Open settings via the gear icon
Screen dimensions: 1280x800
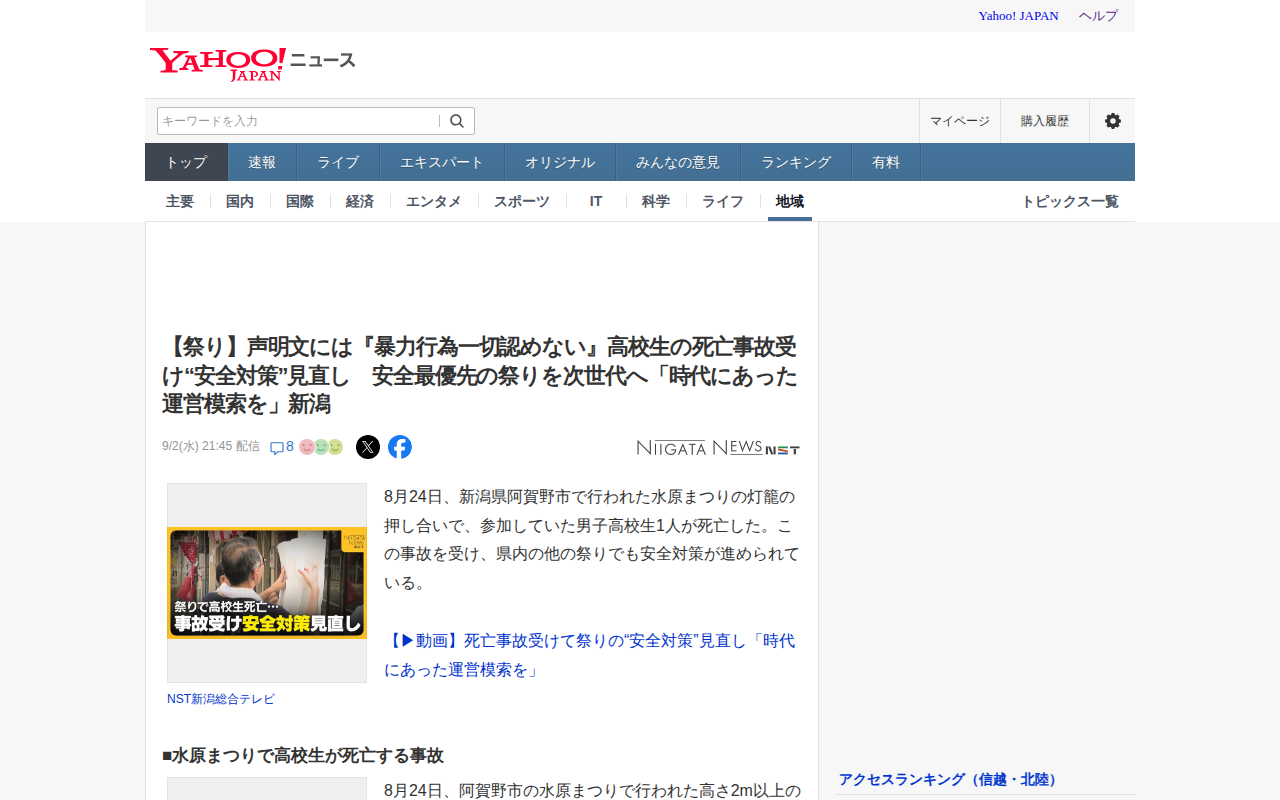pyautogui.click(x=1113, y=121)
